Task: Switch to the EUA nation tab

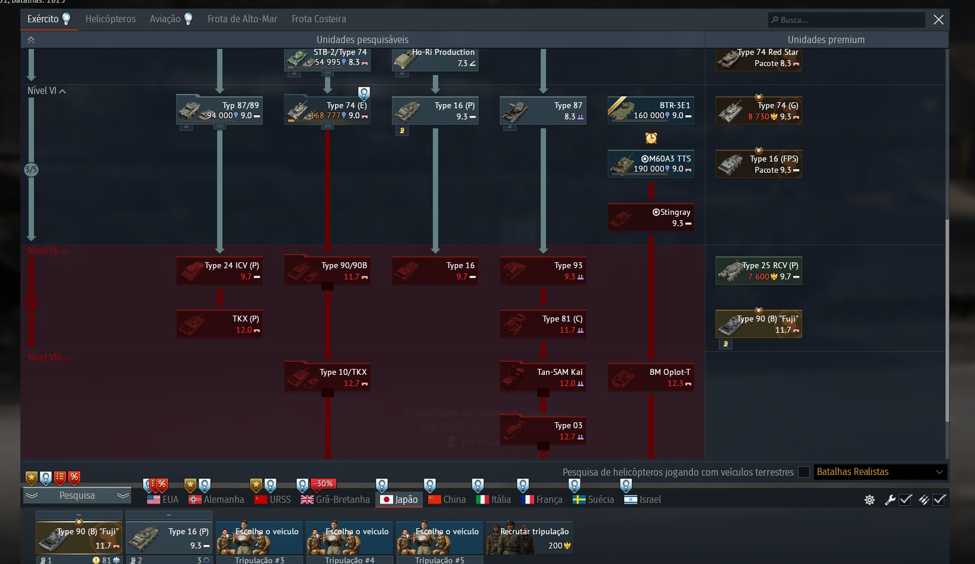Action: pos(163,499)
